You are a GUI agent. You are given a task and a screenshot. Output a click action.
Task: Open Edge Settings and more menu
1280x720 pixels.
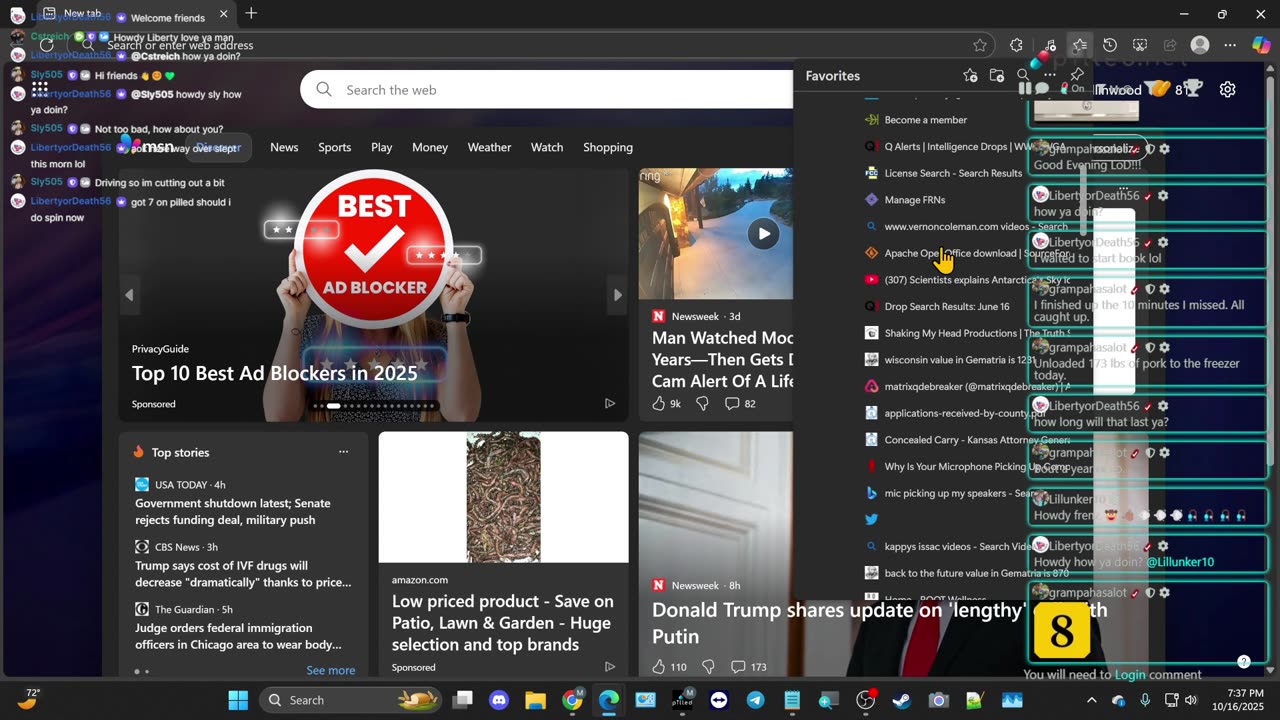click(x=1230, y=45)
